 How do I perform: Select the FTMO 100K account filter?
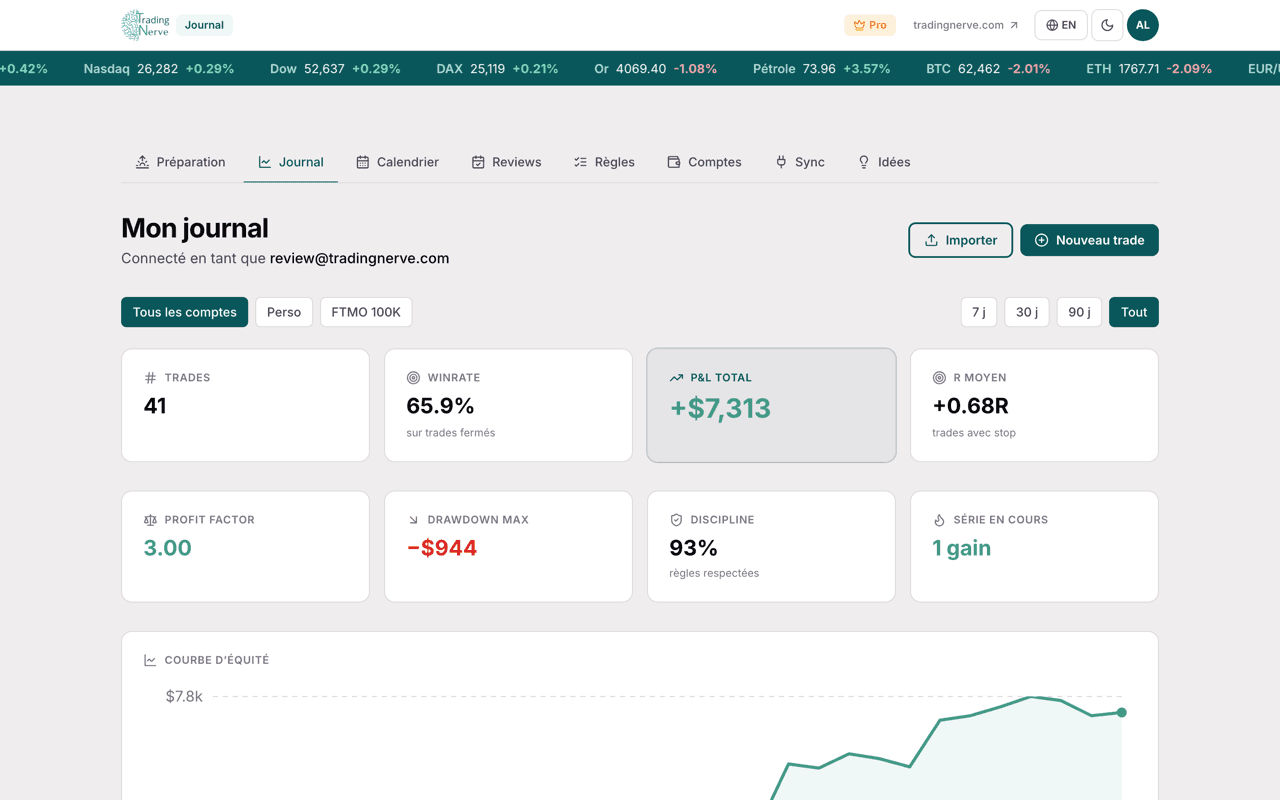(366, 312)
